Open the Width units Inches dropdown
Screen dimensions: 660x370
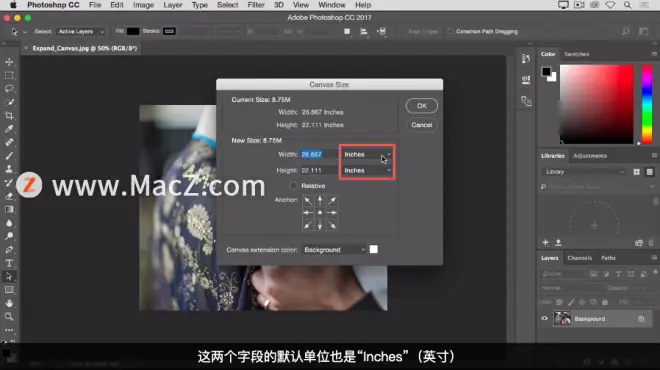click(367, 154)
